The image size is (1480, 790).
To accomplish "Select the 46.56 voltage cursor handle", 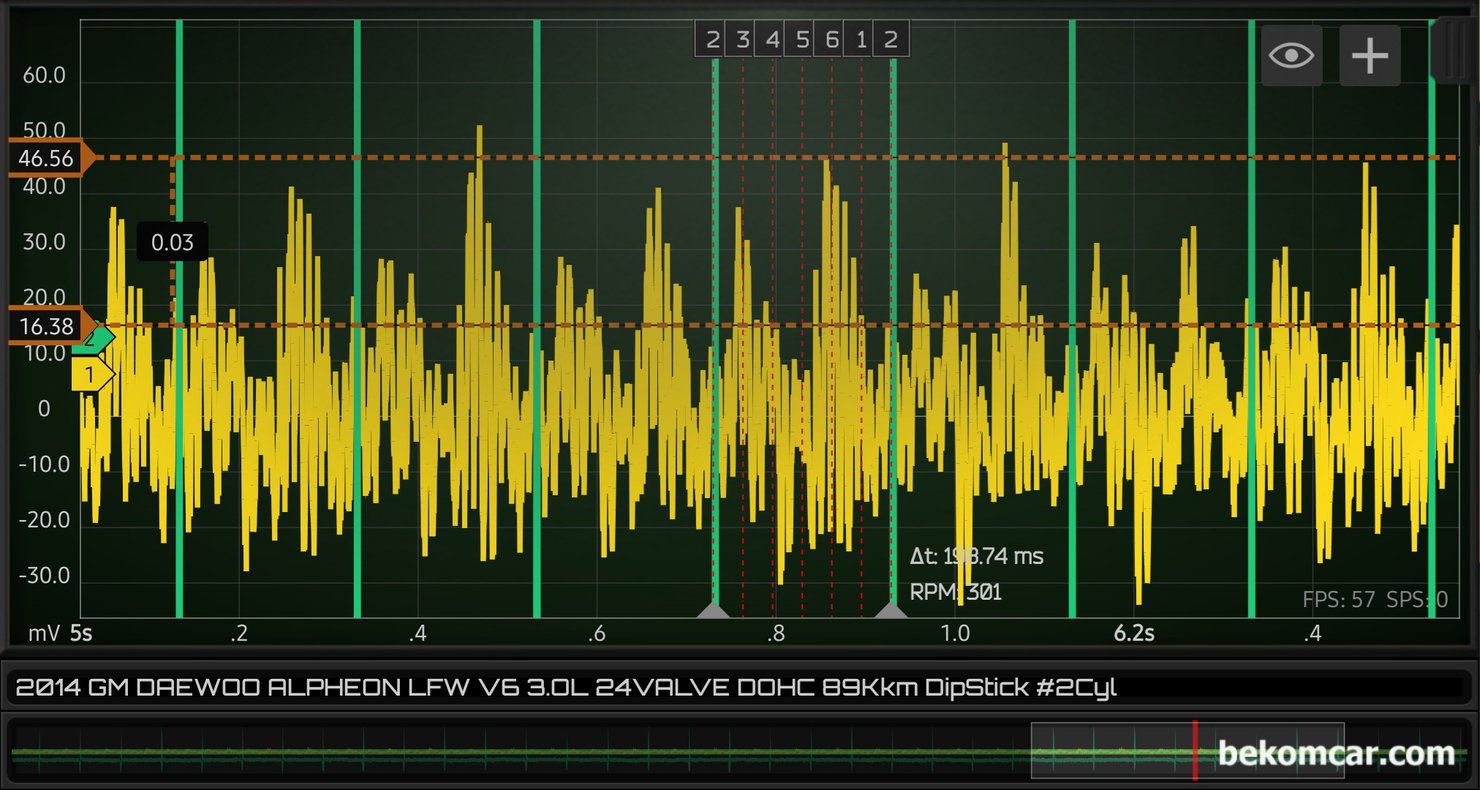I will tap(48, 158).
